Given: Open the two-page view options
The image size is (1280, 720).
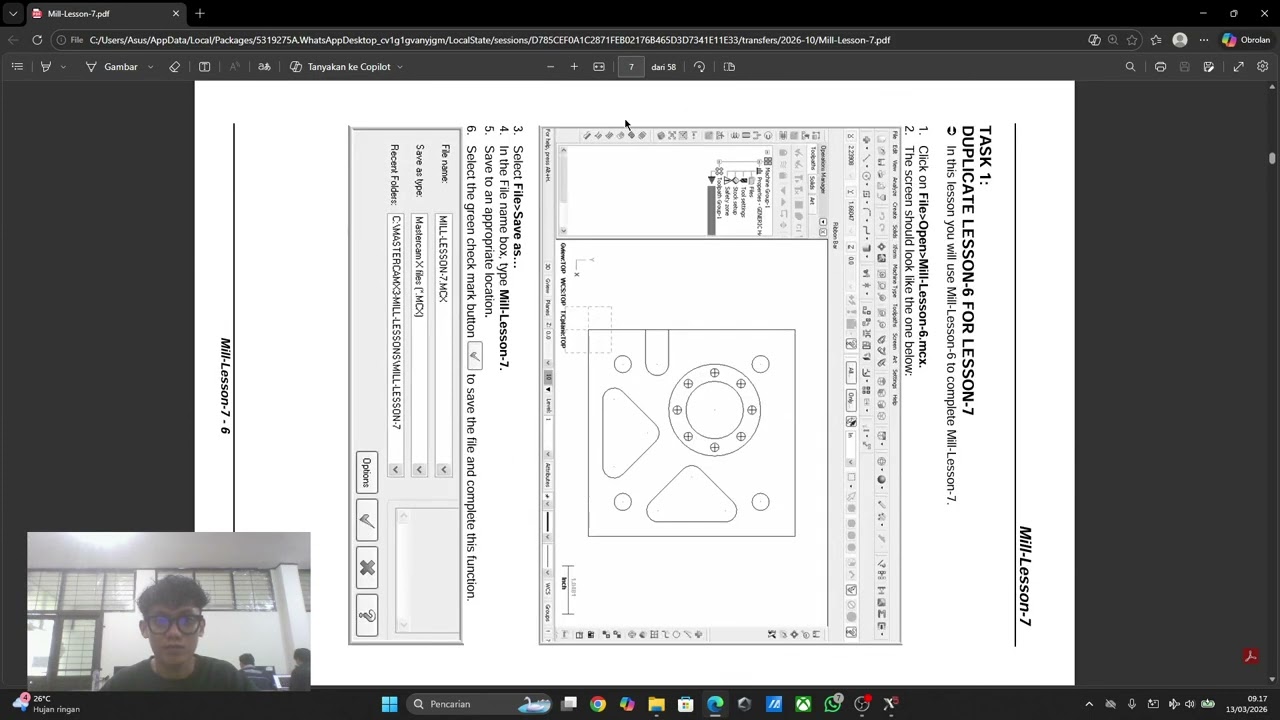Looking at the screenshot, I should (729, 67).
